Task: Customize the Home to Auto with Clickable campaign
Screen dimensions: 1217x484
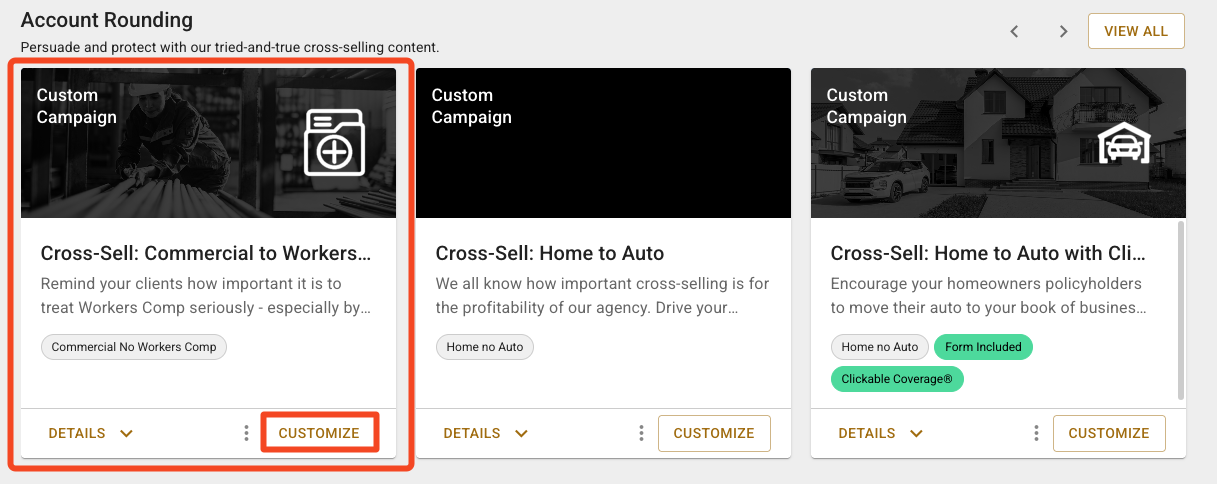Action: coord(1109,433)
